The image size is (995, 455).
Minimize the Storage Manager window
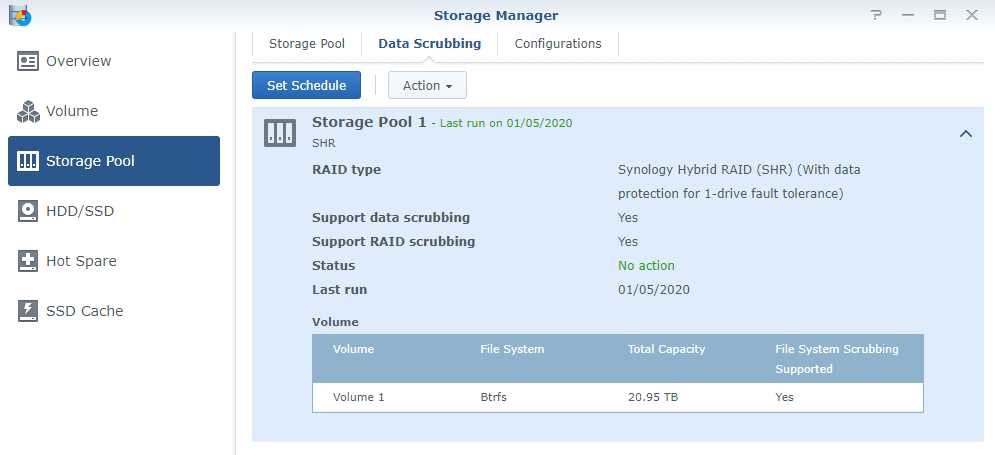pyautogui.click(x=908, y=15)
